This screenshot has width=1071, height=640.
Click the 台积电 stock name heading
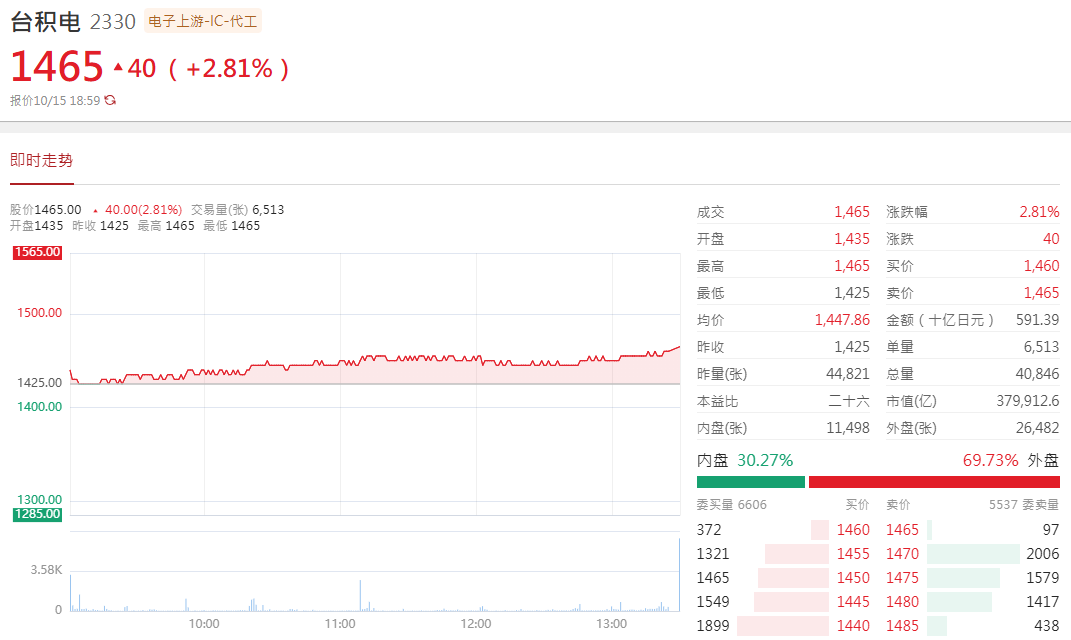[x=45, y=21]
